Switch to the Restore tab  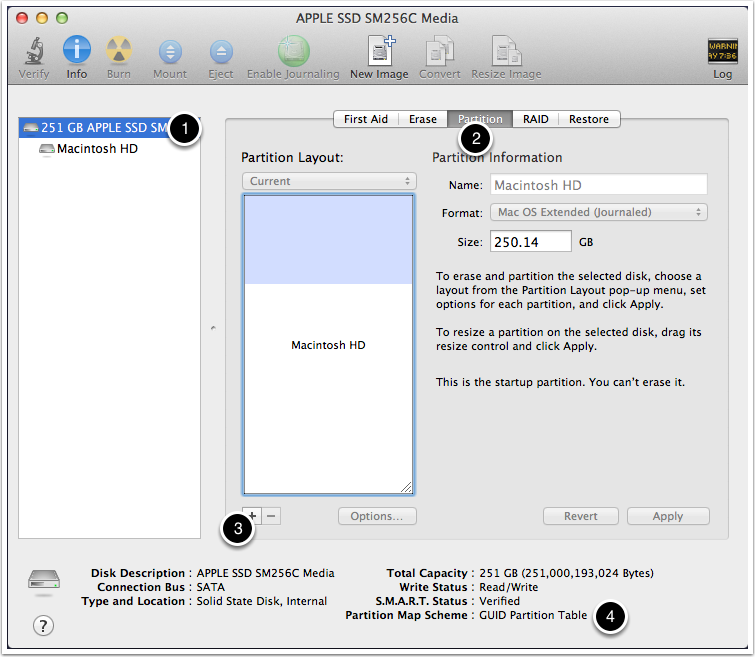click(x=589, y=119)
